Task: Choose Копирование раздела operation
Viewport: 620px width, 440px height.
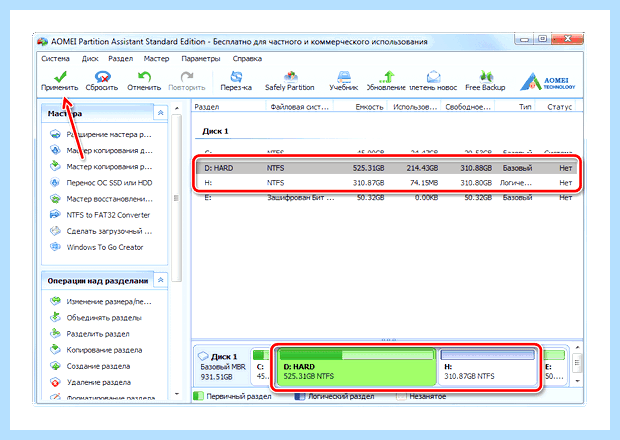Action: [x=96, y=350]
